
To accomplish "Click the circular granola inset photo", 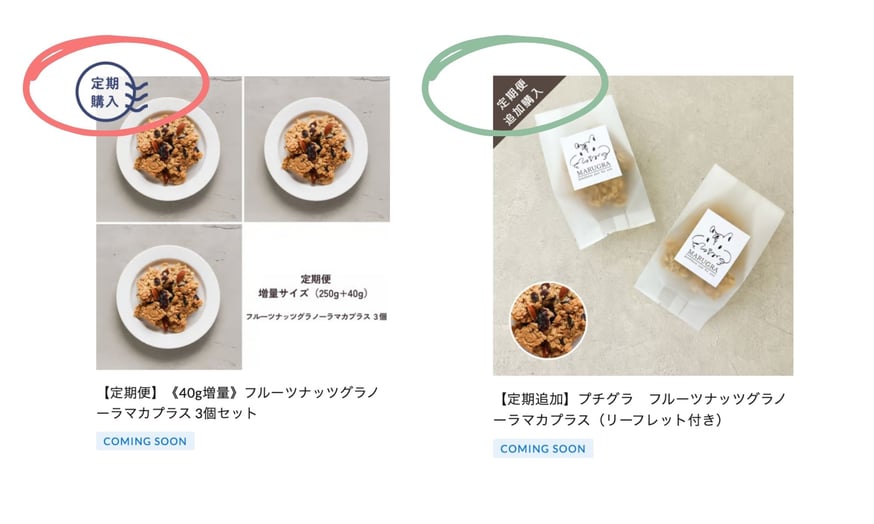I will (548, 319).
